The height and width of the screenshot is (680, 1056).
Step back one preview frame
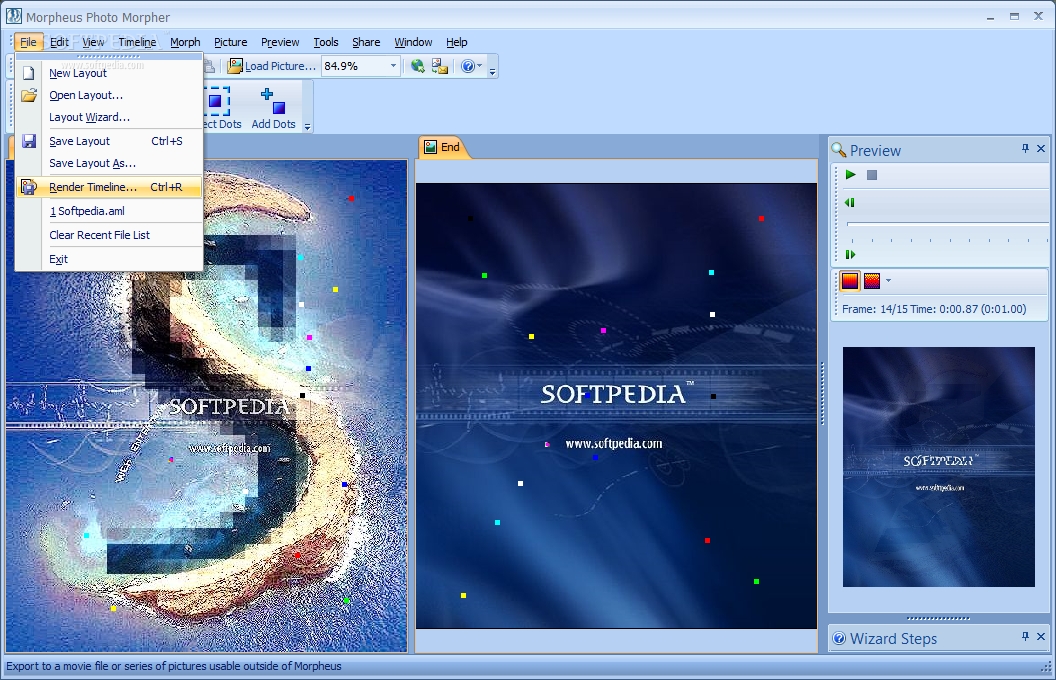[x=850, y=202]
